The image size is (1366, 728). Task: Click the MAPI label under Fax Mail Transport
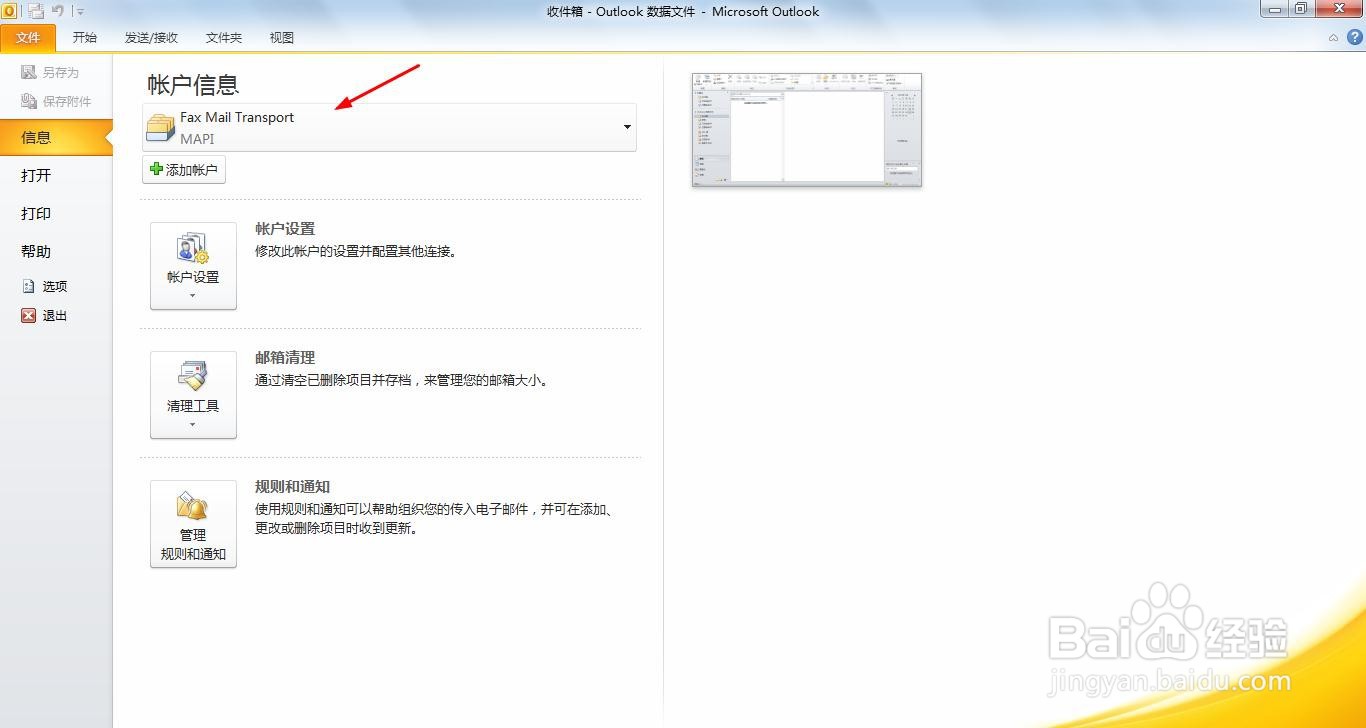pos(197,139)
